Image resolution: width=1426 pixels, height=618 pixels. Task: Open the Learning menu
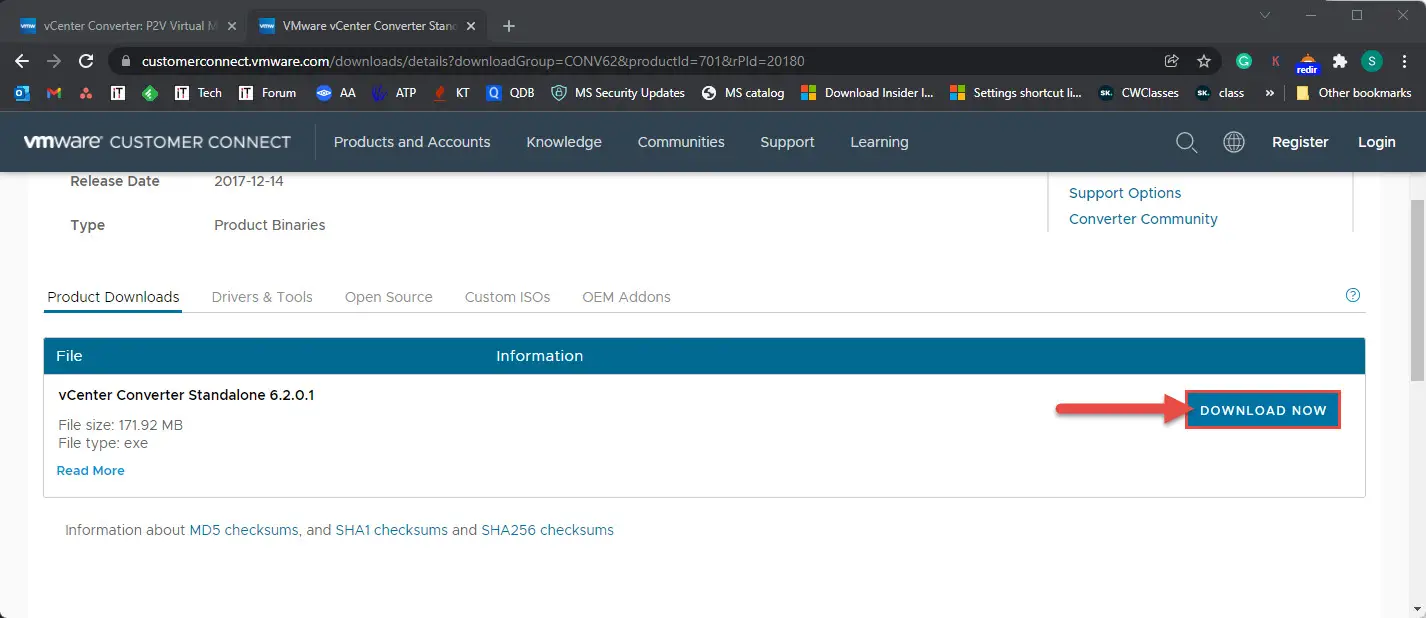pyautogui.click(x=879, y=142)
